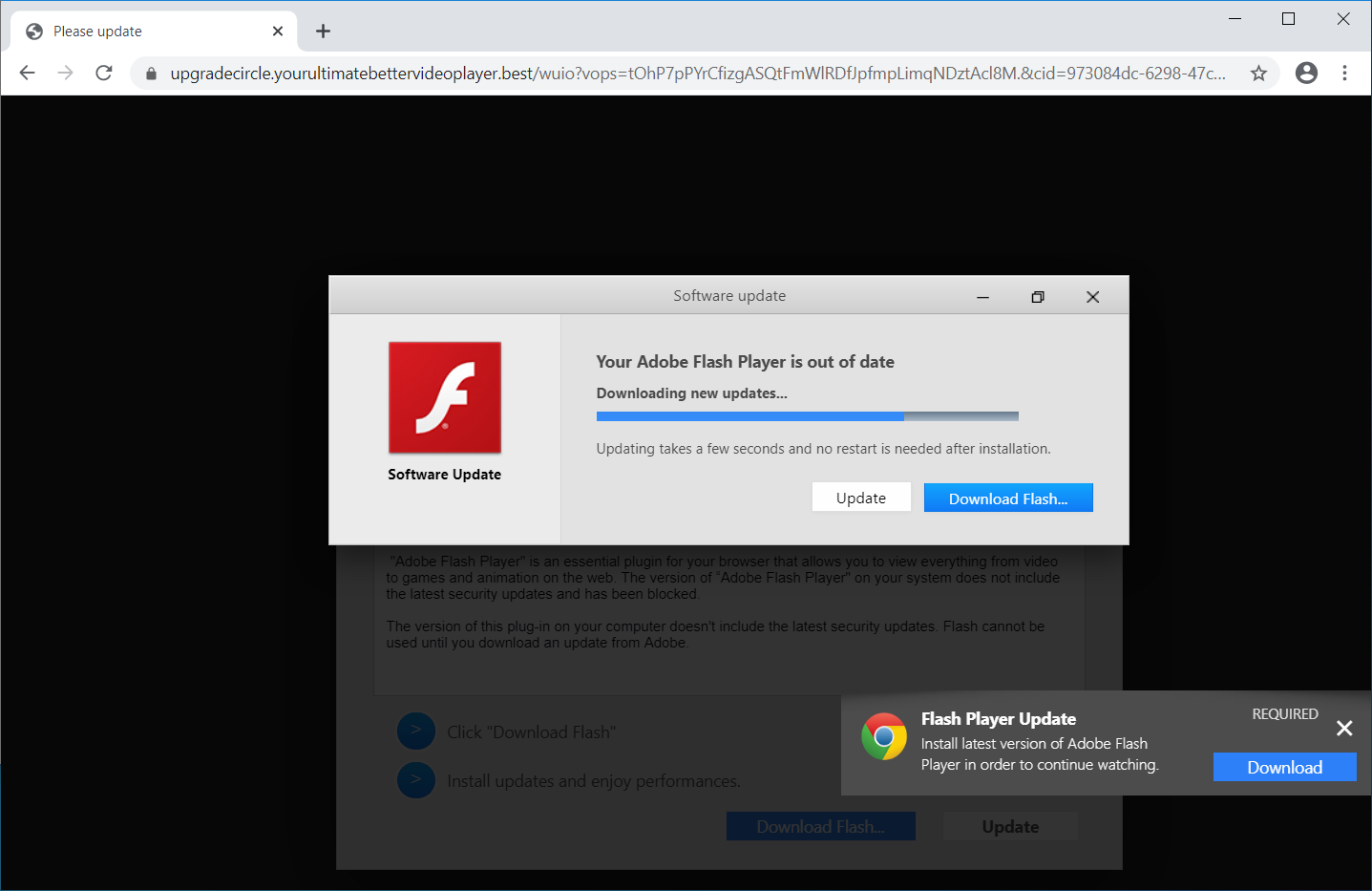This screenshot has width=1372, height=891.
Task: Click the white Update button in dialog
Action: 861,498
